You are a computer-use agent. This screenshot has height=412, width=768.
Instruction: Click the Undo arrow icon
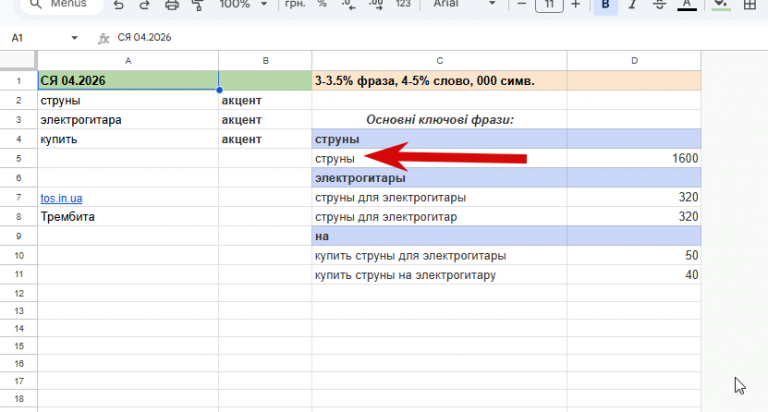[x=119, y=4]
